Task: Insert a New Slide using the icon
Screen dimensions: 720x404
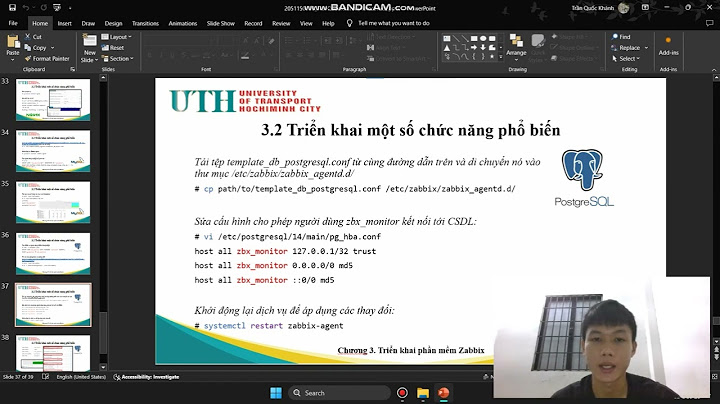Action: point(90,40)
